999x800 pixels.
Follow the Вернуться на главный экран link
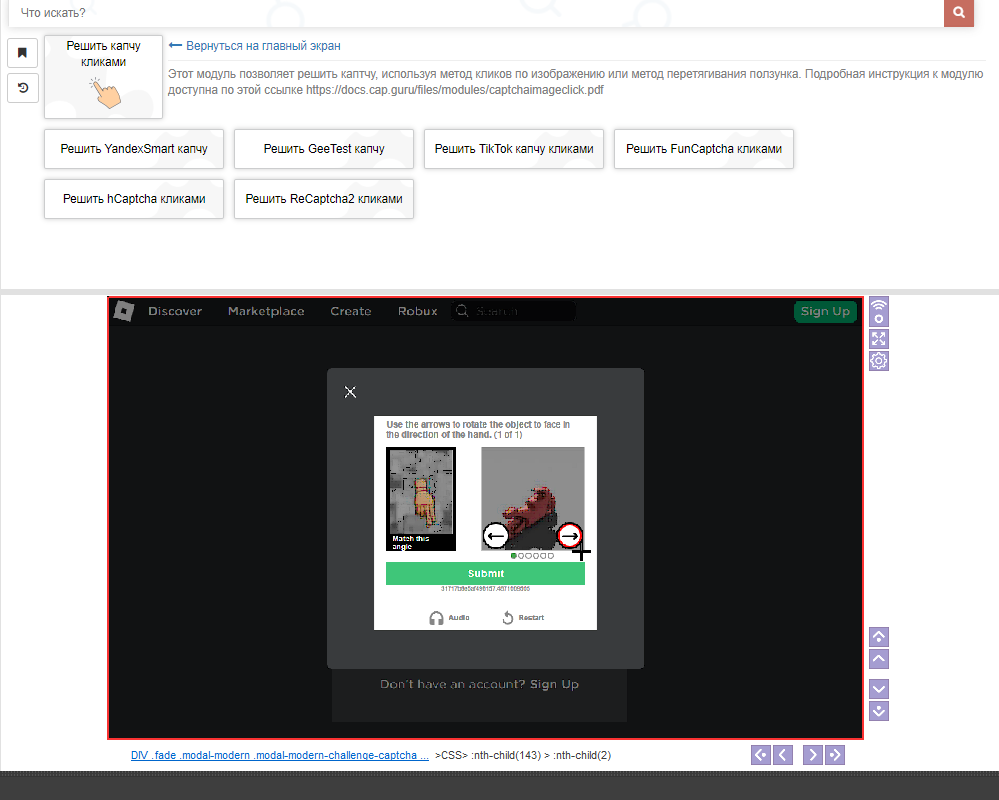tap(263, 46)
